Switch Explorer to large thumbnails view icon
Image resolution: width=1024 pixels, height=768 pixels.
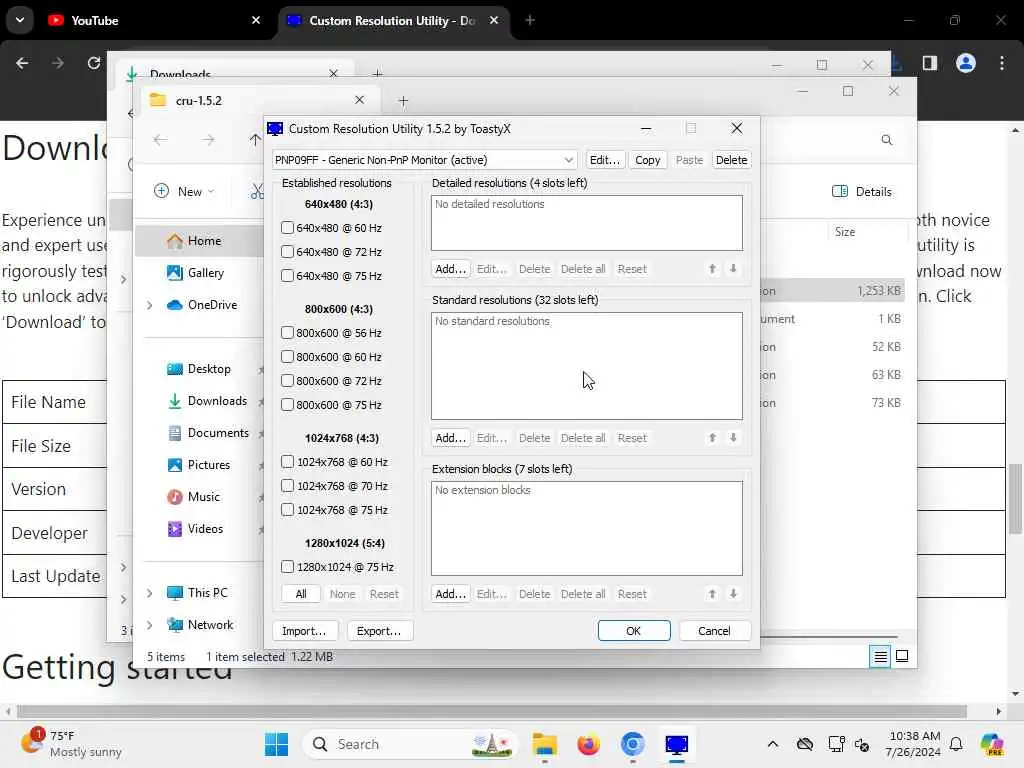tap(902, 656)
